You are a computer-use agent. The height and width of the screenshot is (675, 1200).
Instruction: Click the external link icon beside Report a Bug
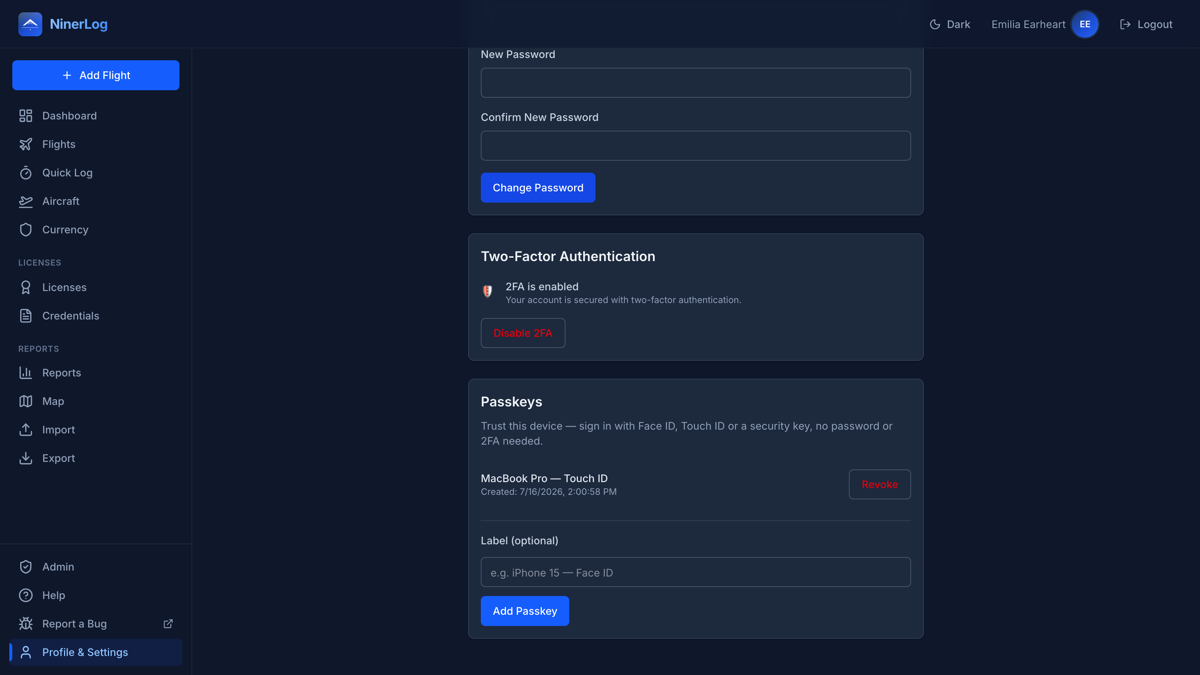tap(168, 624)
